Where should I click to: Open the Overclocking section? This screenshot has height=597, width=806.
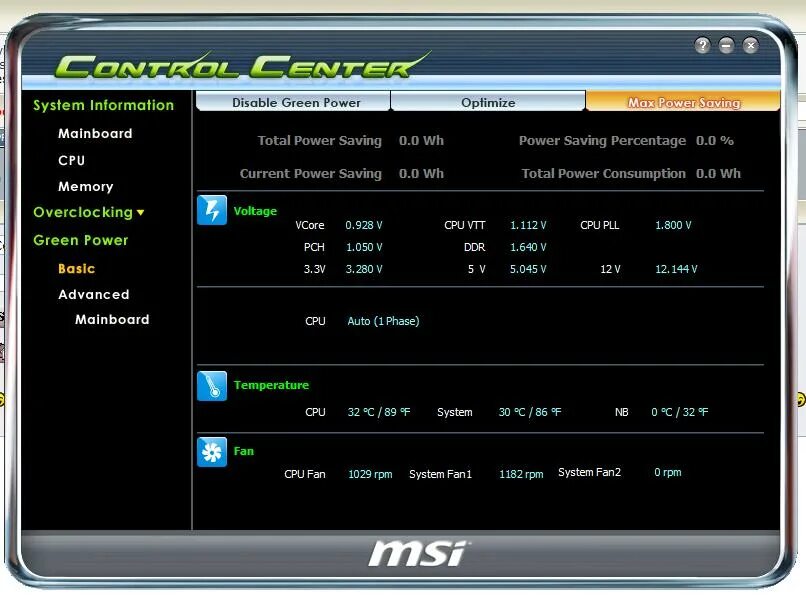[83, 212]
